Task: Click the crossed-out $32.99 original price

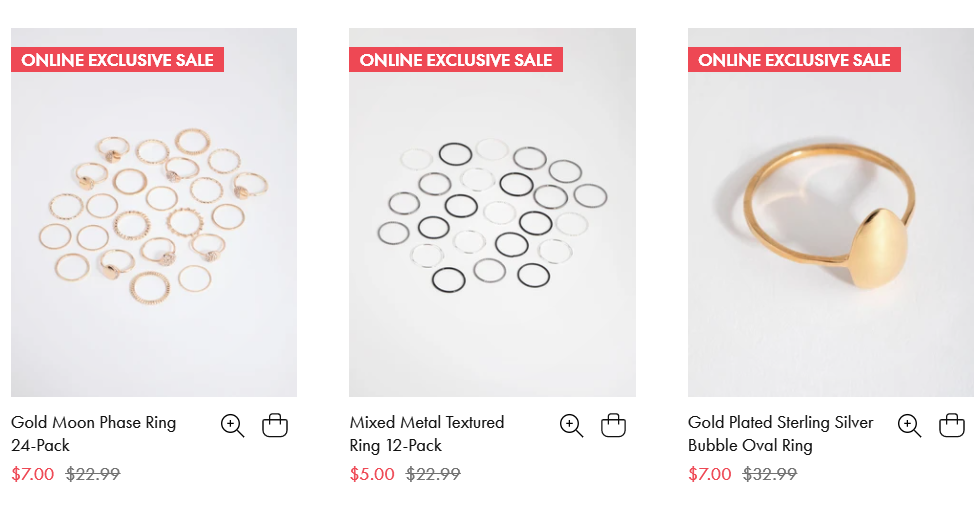Action: pyautogui.click(x=770, y=474)
